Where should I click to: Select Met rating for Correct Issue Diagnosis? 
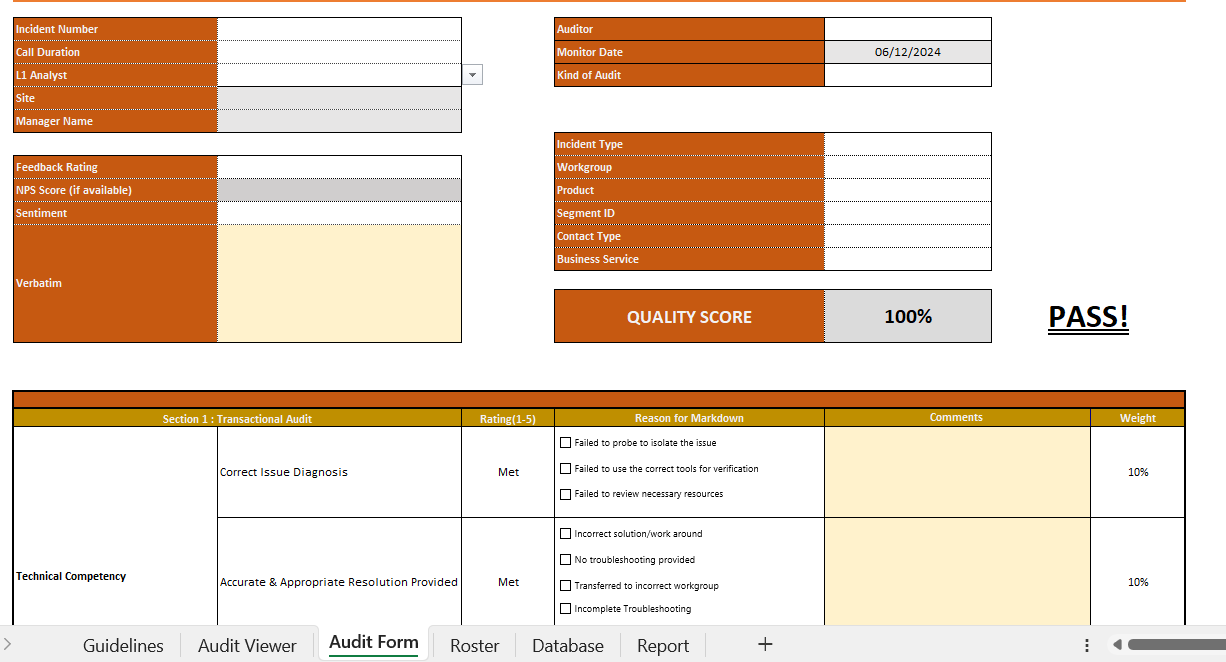pyautogui.click(x=508, y=472)
